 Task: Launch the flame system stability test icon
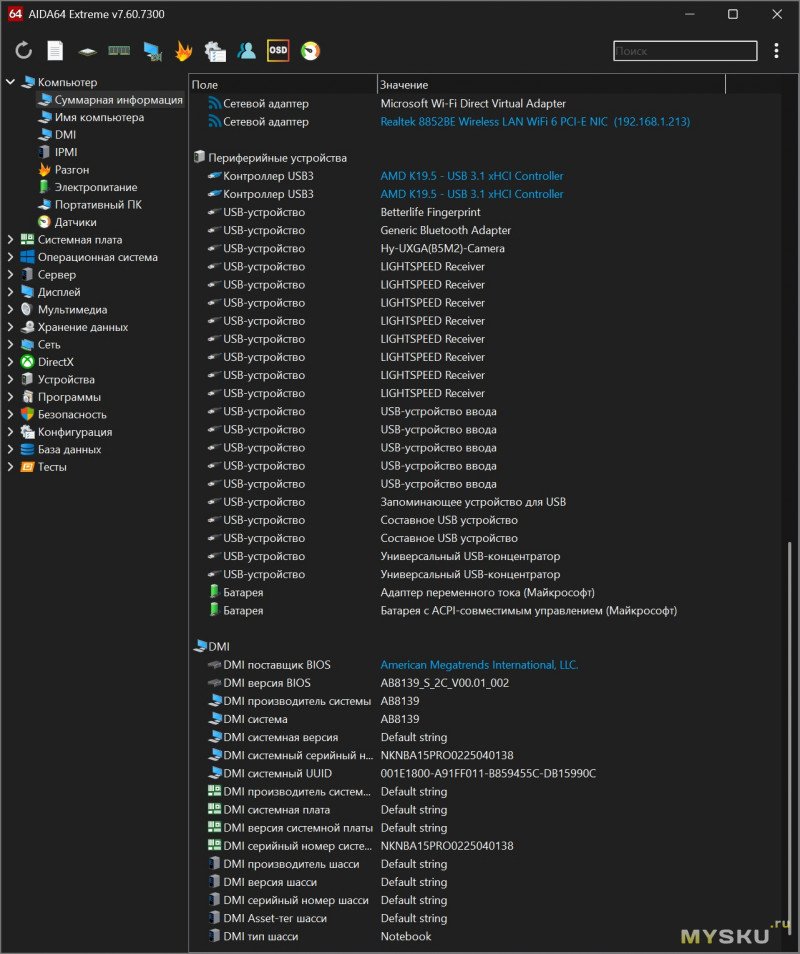183,50
